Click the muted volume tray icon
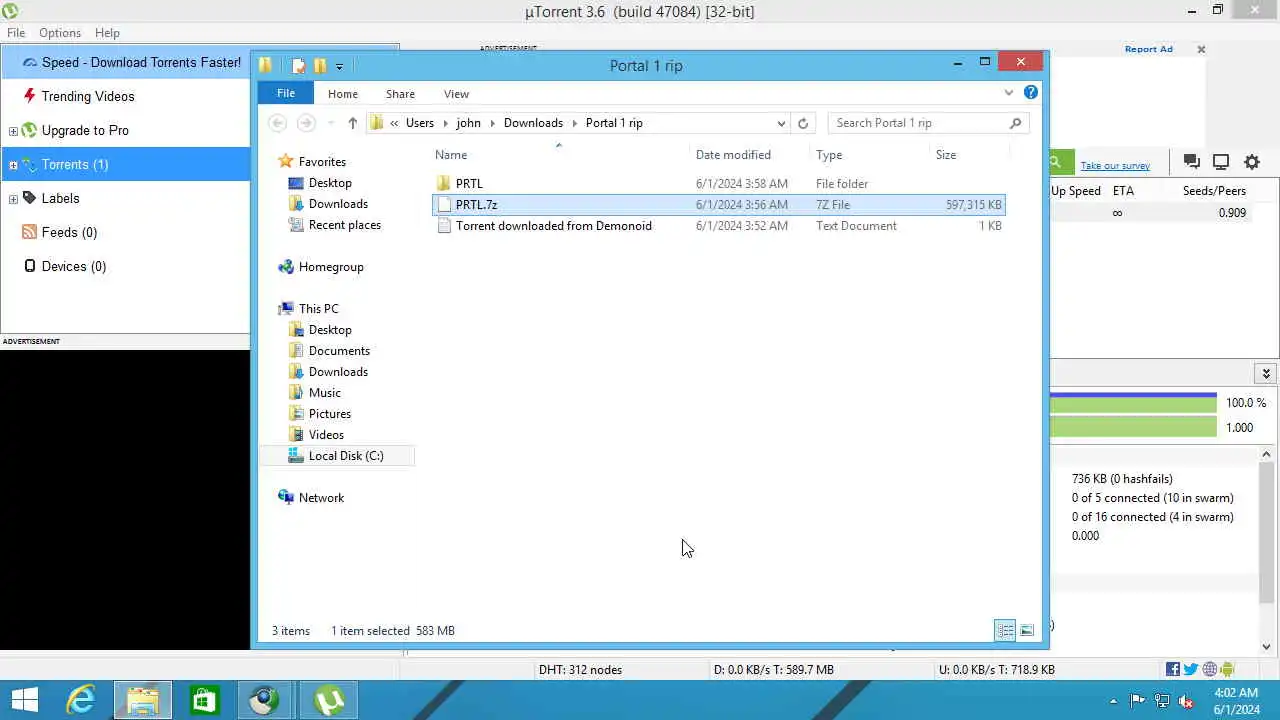 point(1185,701)
